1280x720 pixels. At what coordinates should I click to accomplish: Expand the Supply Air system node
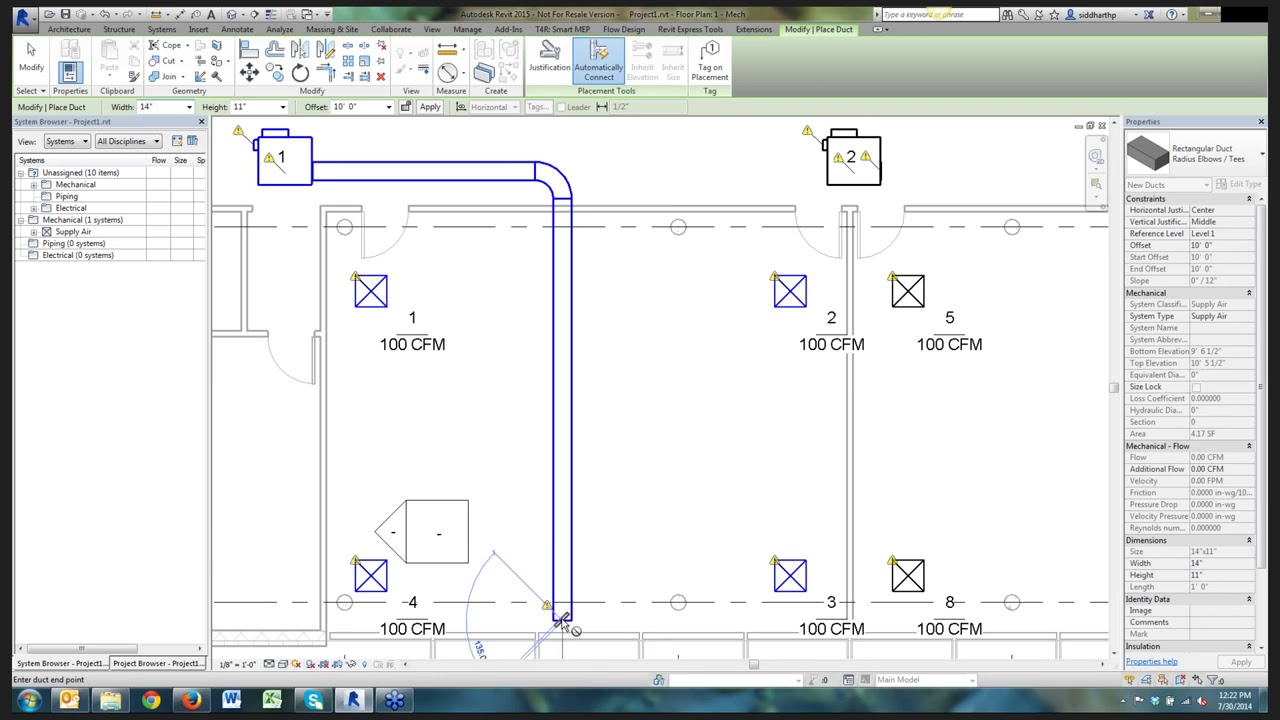click(33, 232)
